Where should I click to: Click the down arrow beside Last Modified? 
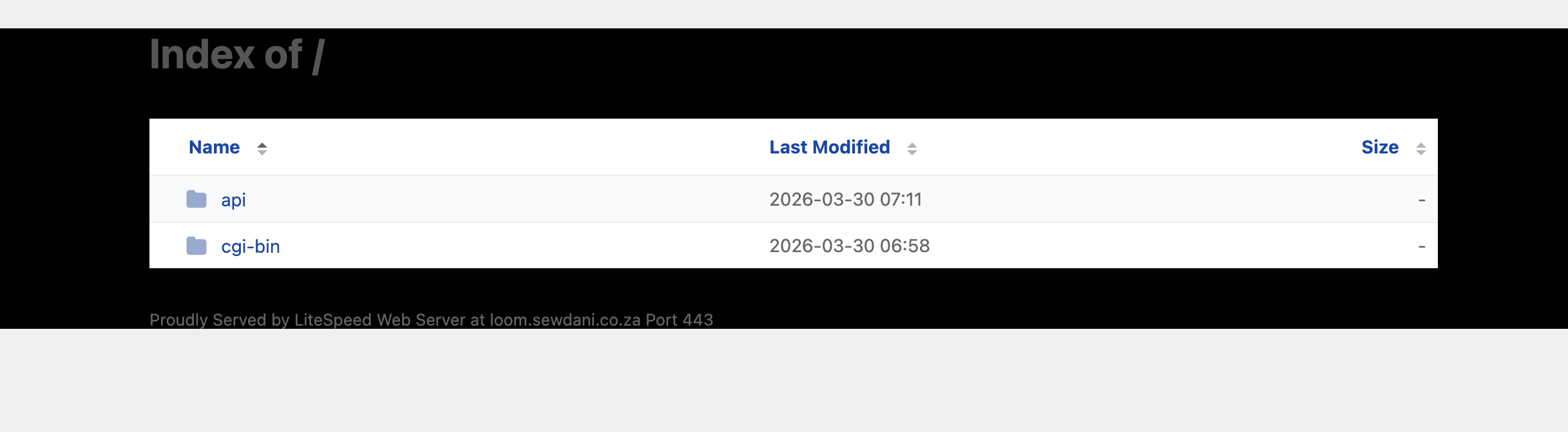click(912, 153)
